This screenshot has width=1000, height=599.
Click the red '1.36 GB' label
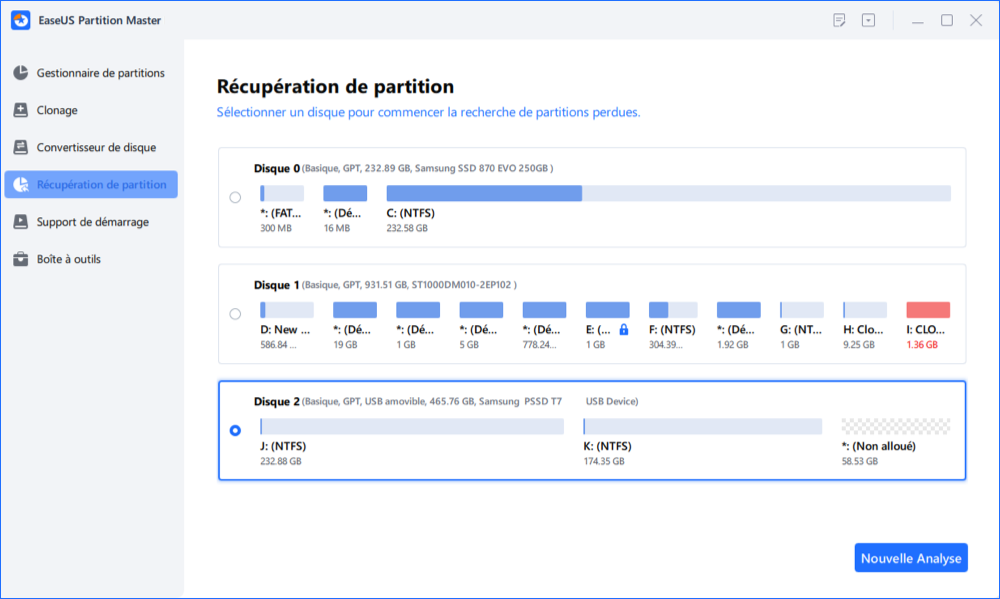click(922, 345)
